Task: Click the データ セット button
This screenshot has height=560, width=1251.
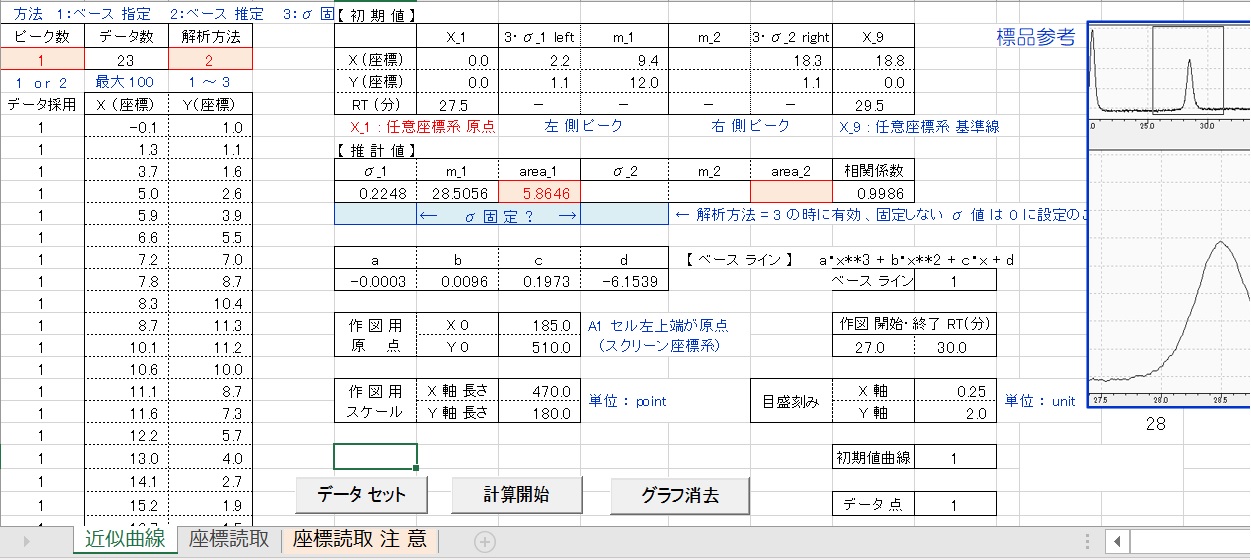Action: point(362,495)
